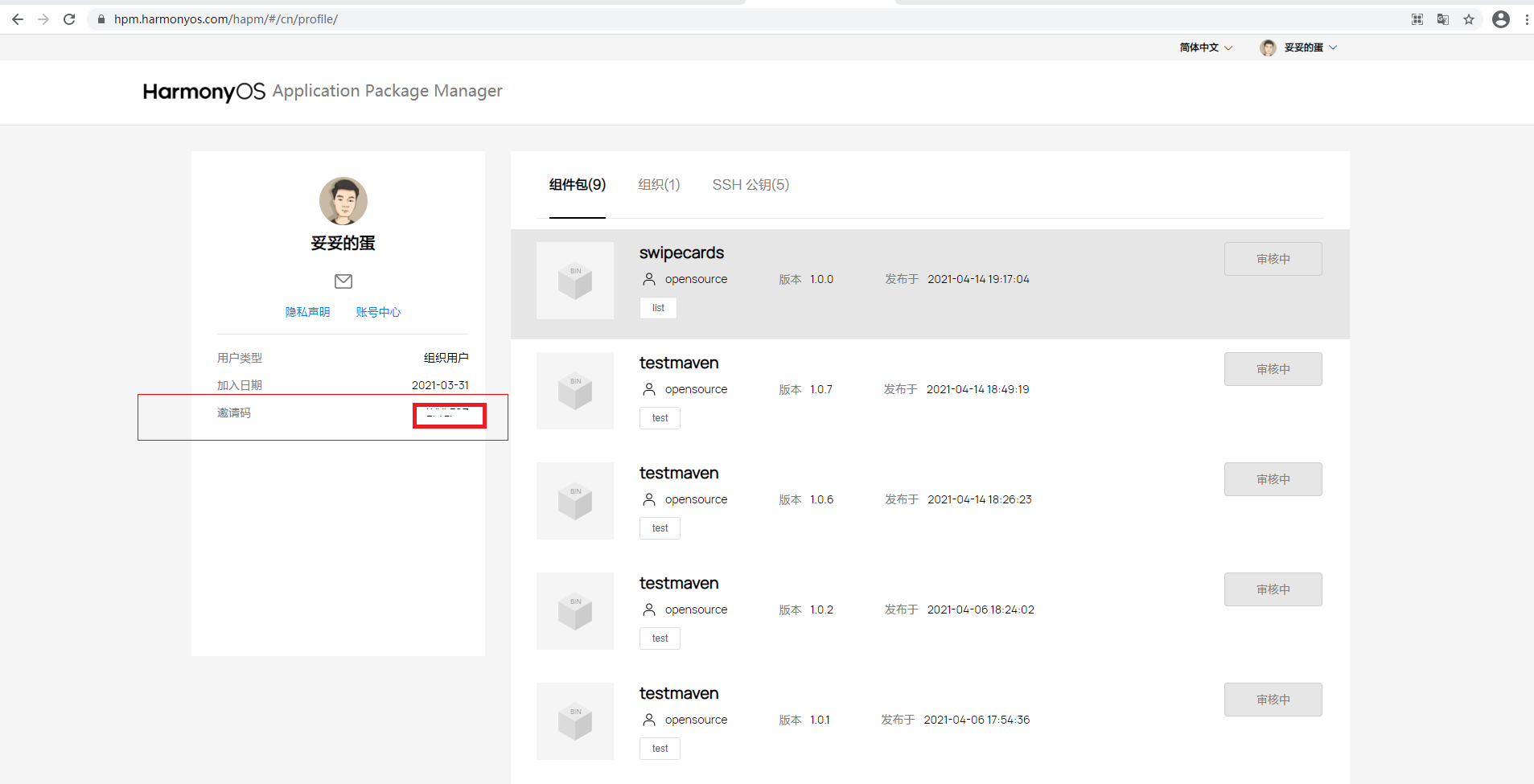This screenshot has height=784, width=1534.
Task: Click the site lock icon in address bar
Action: 101,19
